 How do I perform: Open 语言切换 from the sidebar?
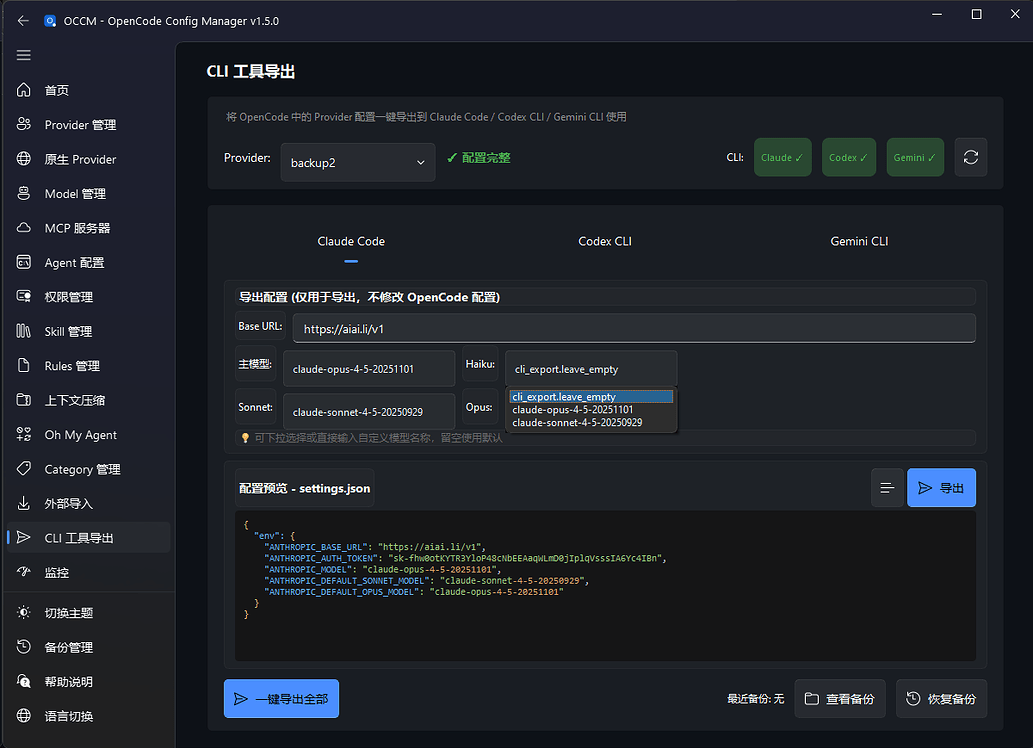click(x=88, y=716)
